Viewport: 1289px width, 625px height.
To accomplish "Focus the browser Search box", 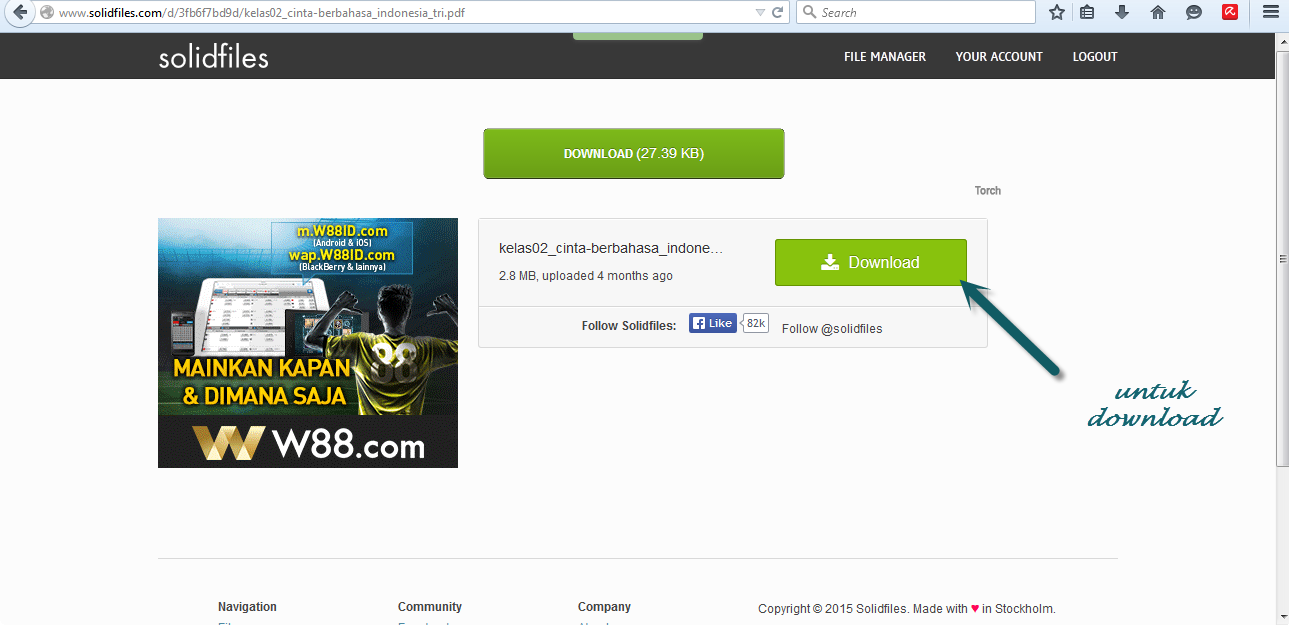I will coord(916,13).
